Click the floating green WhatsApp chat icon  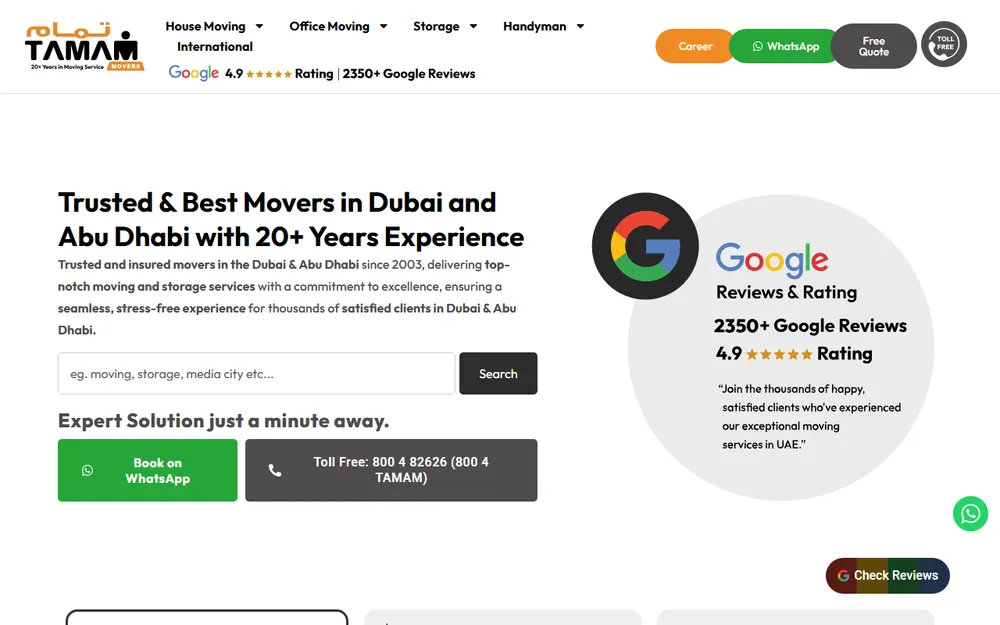970,513
